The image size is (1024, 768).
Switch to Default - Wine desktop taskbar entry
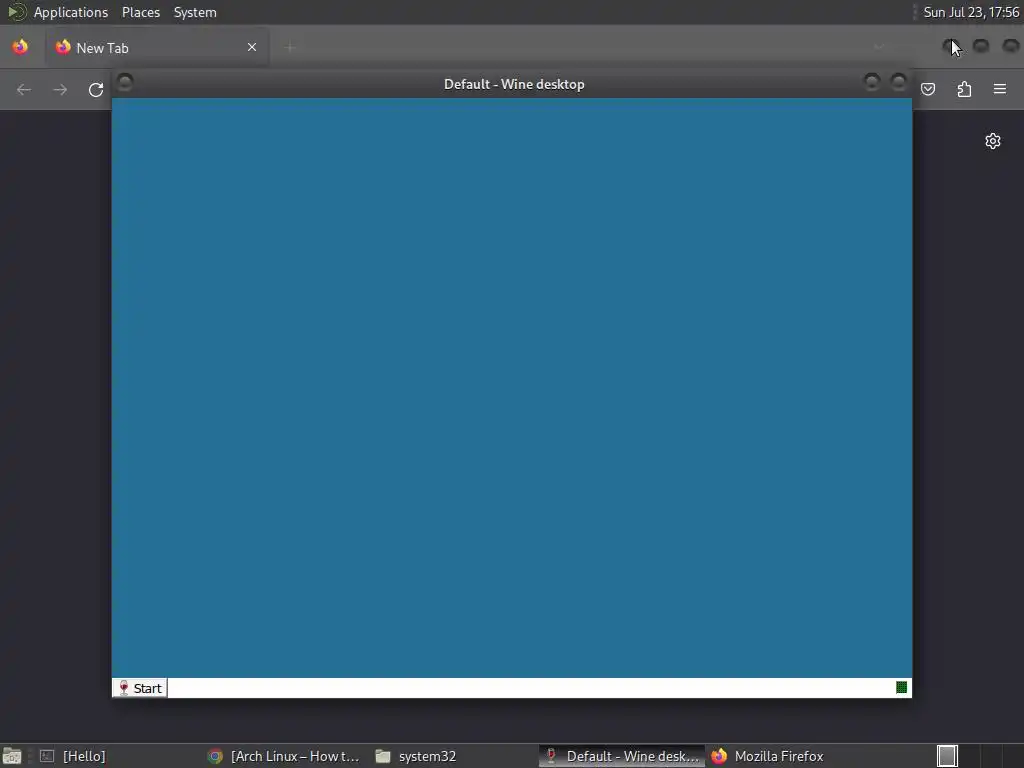(x=622, y=756)
